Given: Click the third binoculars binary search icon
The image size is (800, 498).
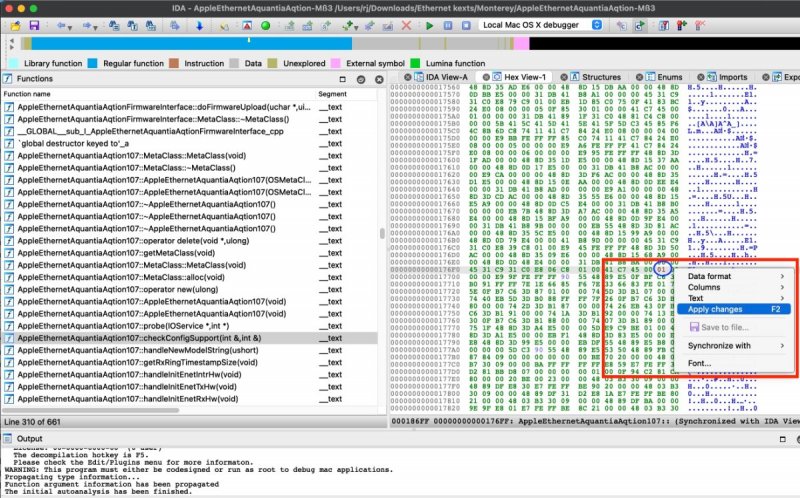Looking at the screenshot, I should click(x=151, y=25).
